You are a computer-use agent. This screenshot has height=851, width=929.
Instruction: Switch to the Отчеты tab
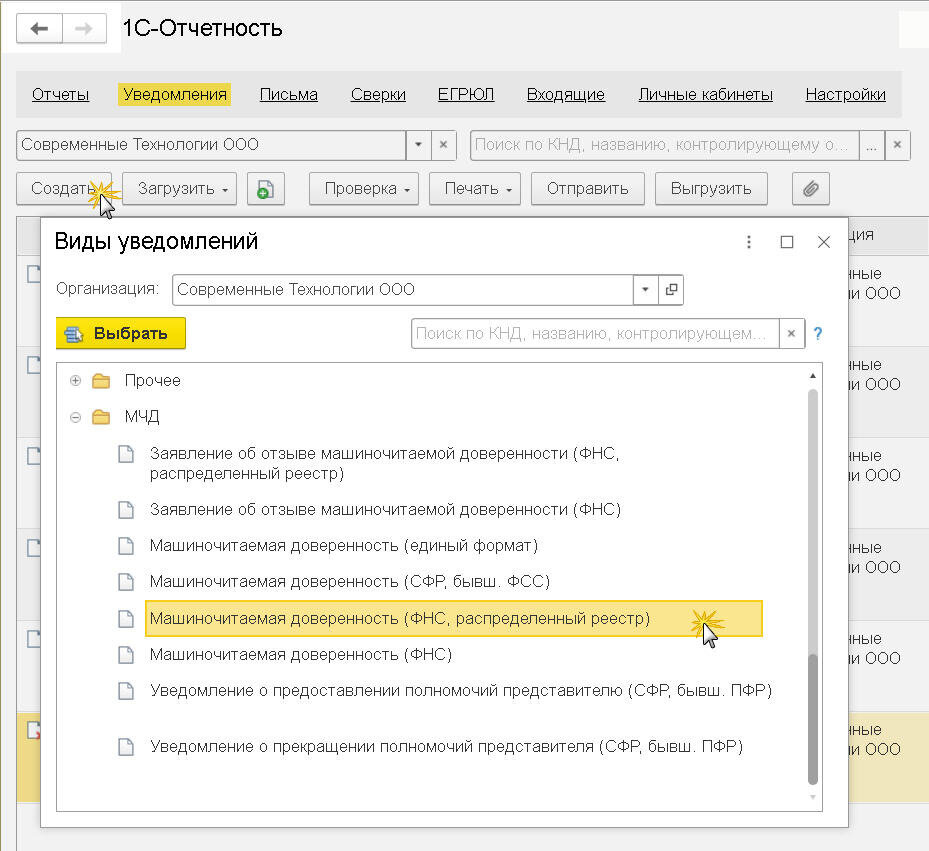60,95
